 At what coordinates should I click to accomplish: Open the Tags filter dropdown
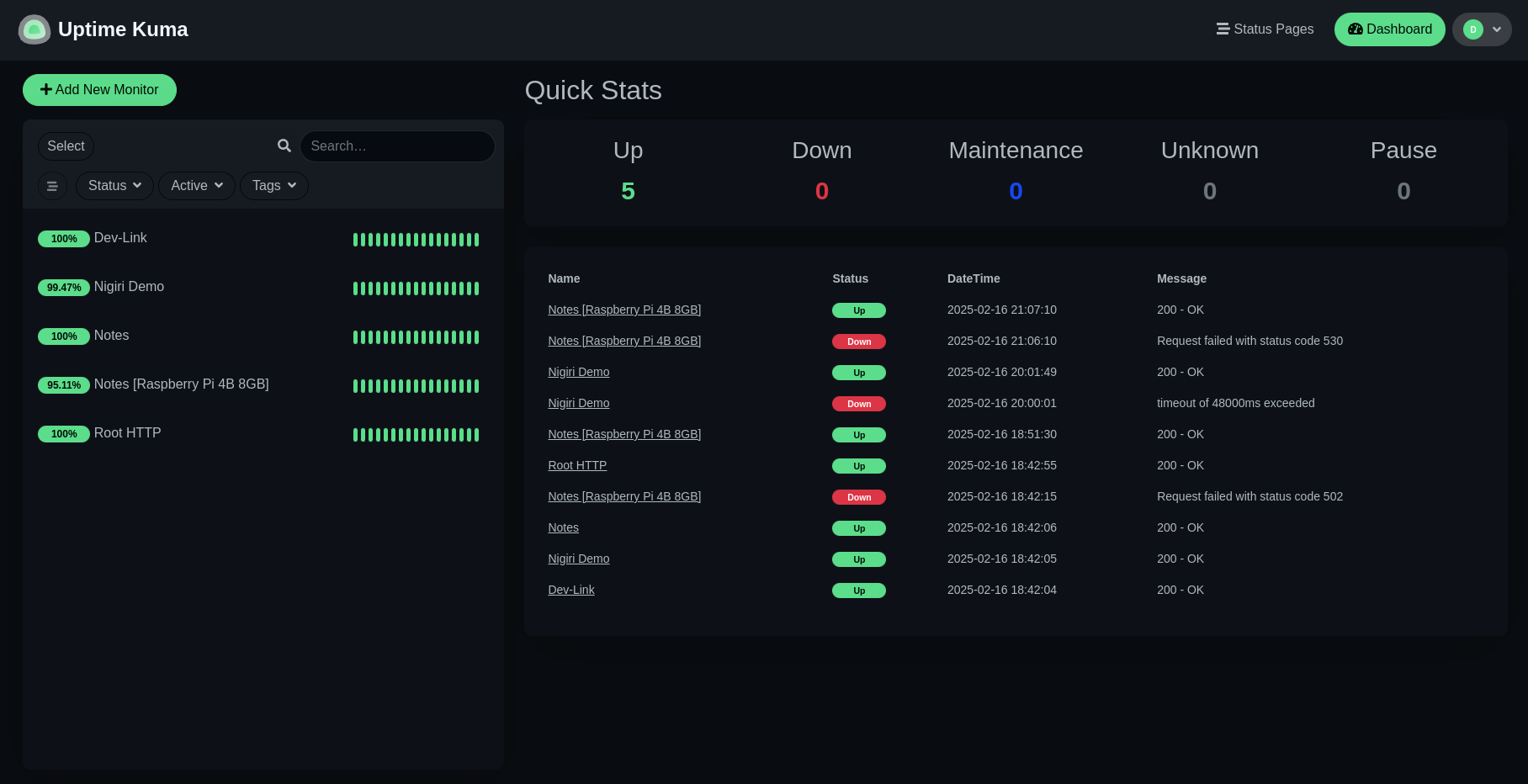[274, 186]
